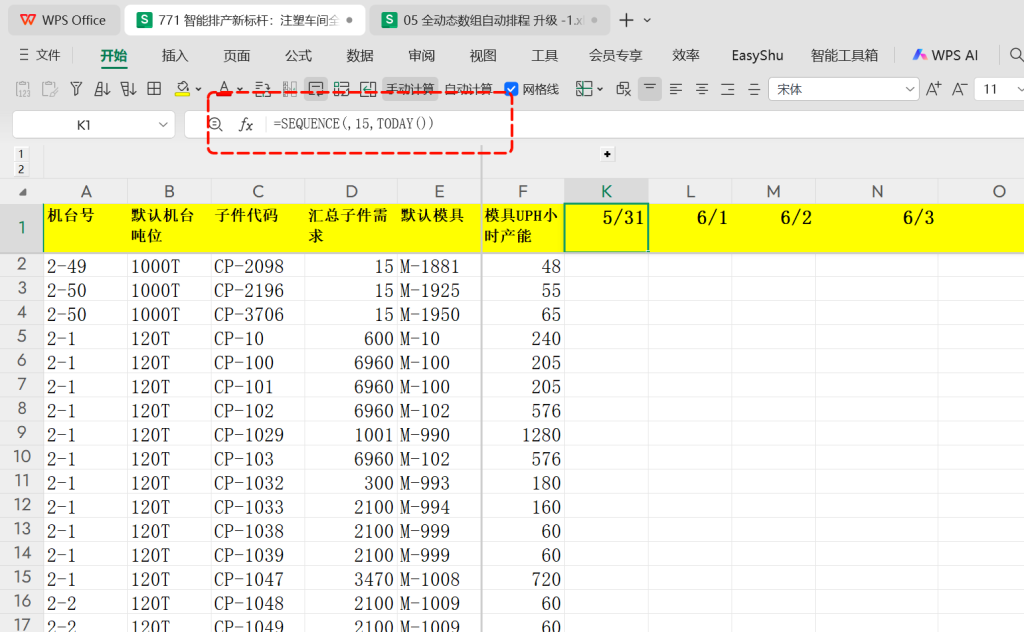Open the 页面 ribbon tab
Screen dimensions: 1024x632
(236, 55)
